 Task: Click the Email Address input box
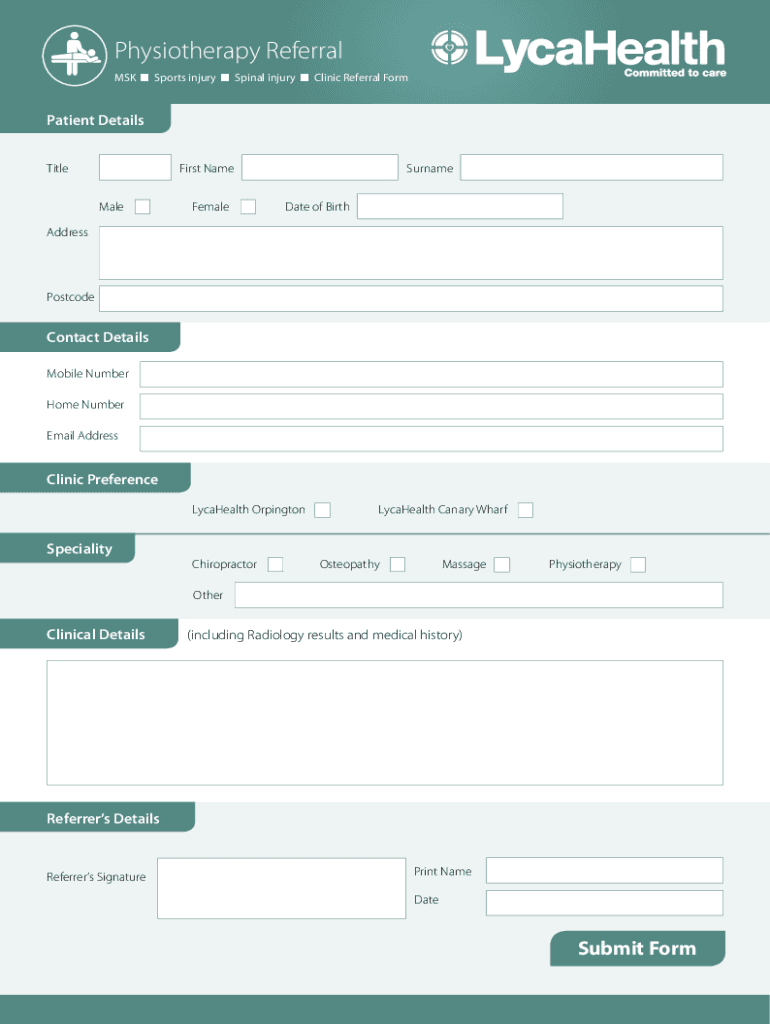[431, 439]
